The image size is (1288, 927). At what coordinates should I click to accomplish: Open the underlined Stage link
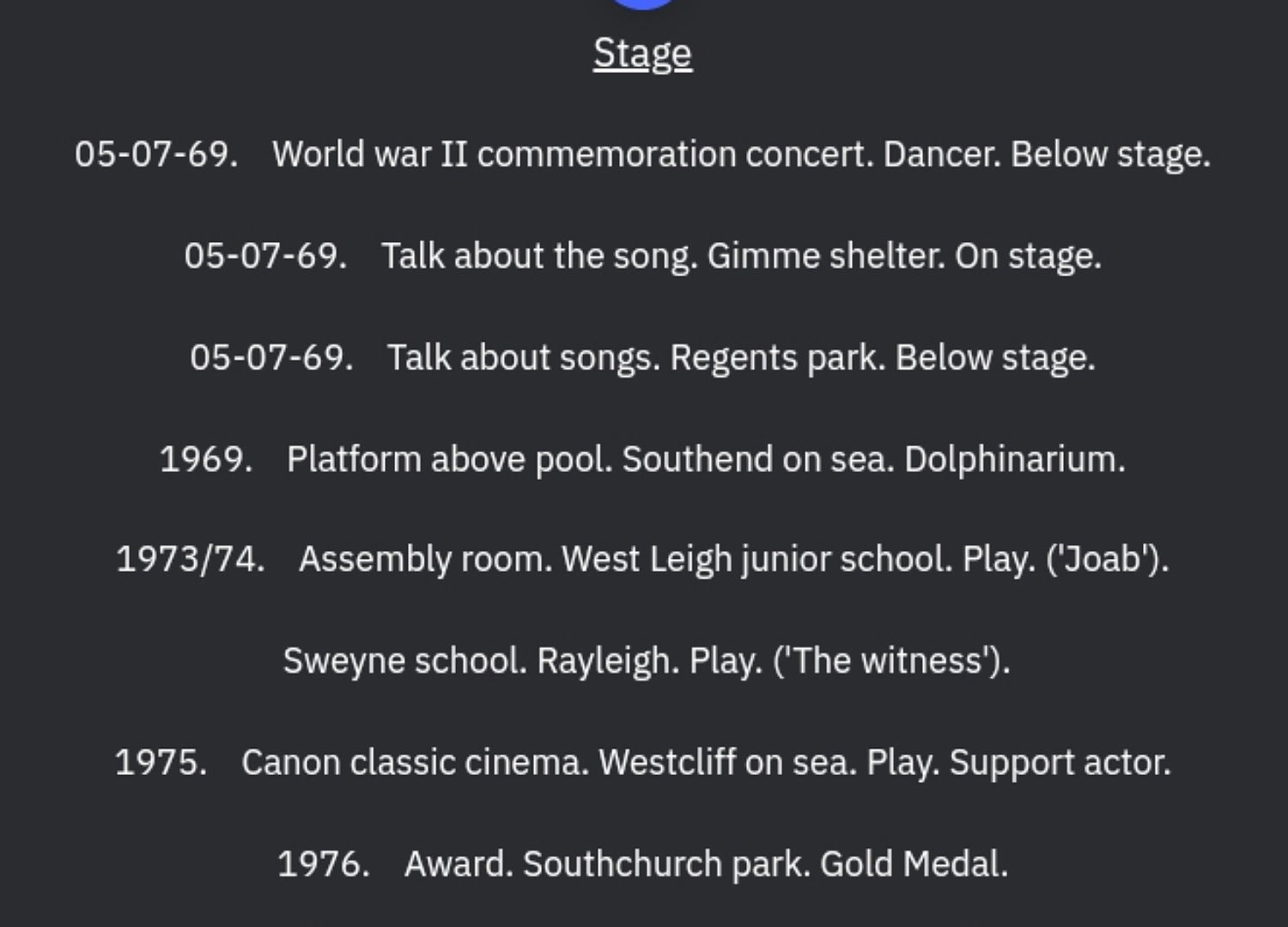[642, 54]
